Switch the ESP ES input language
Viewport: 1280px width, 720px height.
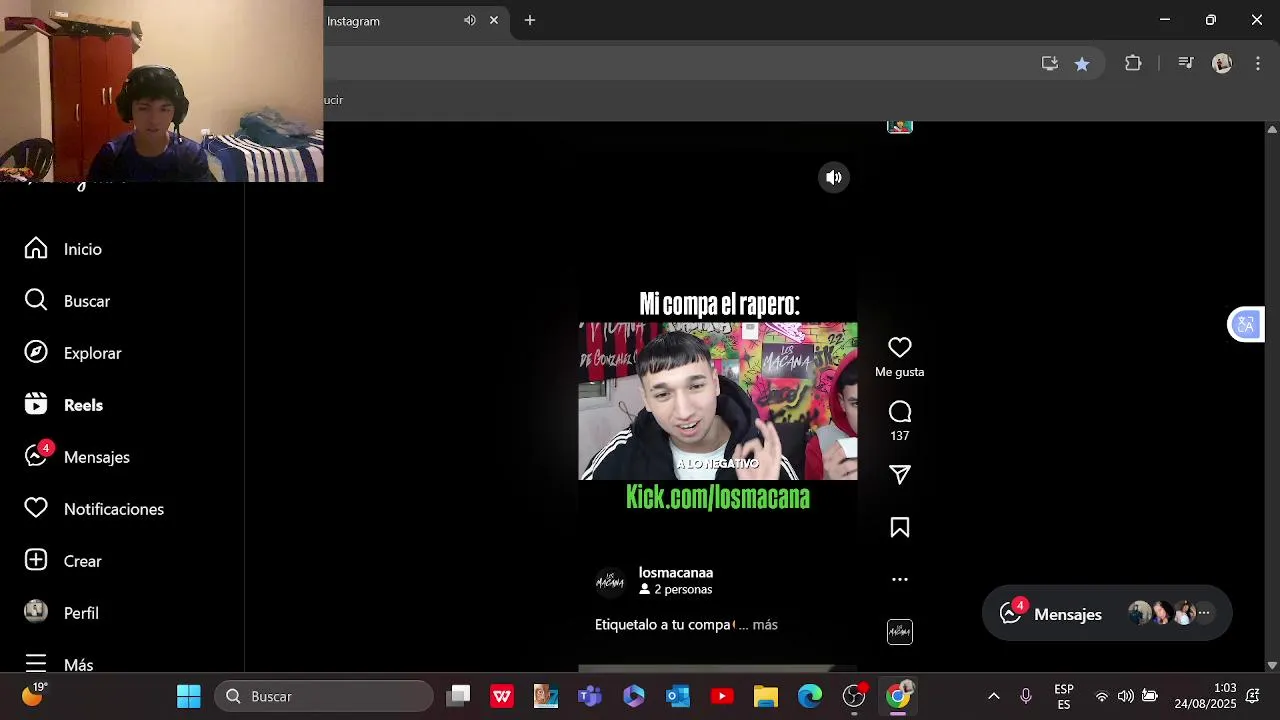click(x=1064, y=696)
